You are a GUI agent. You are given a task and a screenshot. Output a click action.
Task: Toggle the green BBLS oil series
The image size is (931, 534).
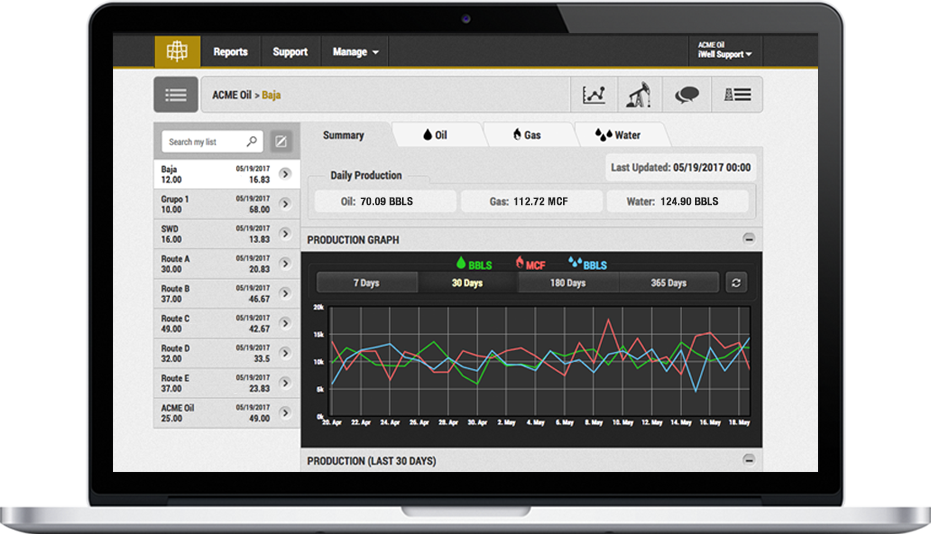click(476, 265)
